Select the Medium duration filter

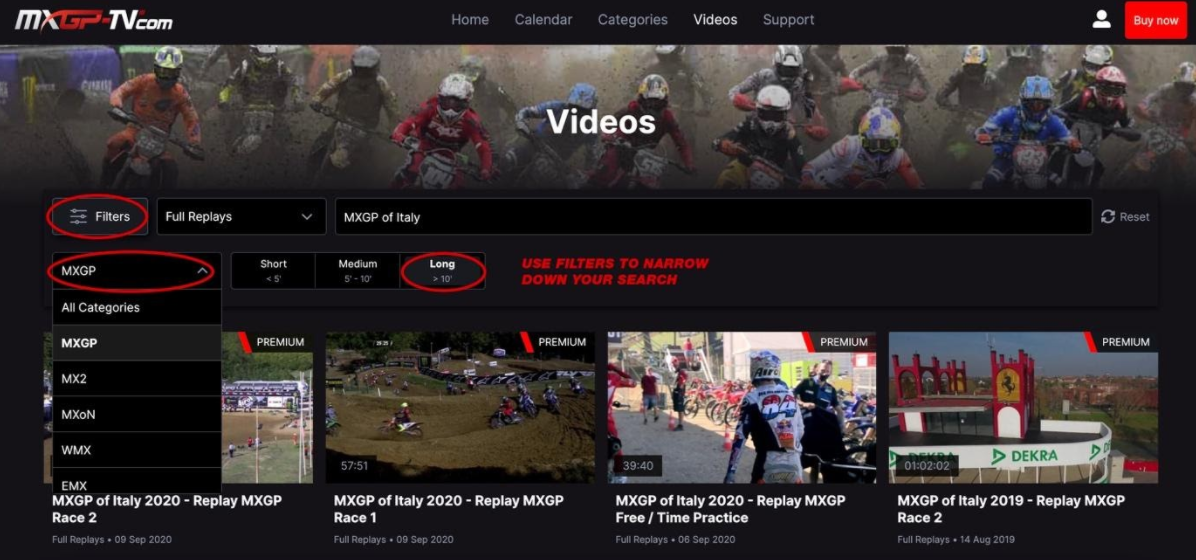tap(357, 271)
